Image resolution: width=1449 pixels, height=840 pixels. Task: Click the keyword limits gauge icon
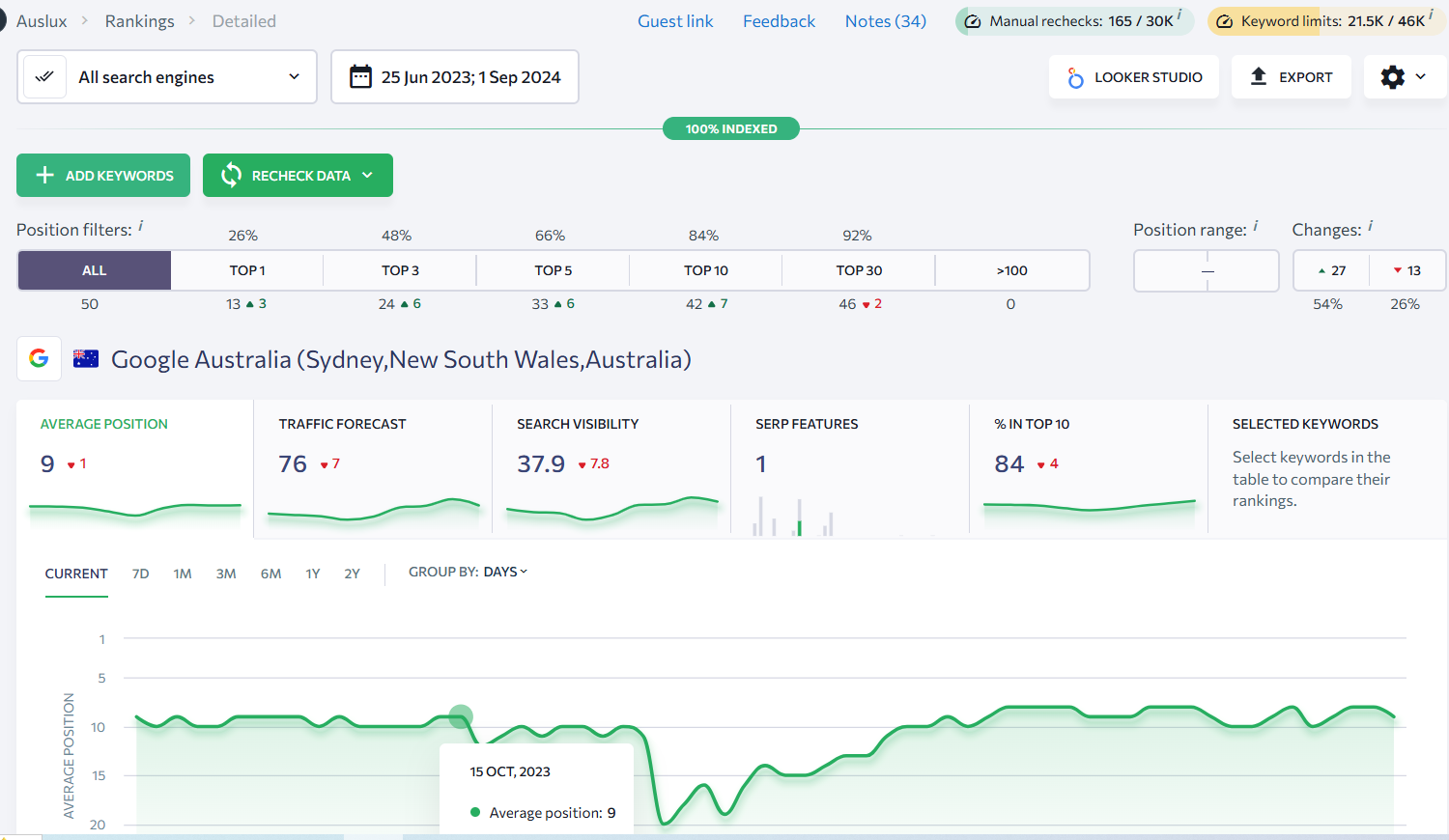tap(1224, 21)
